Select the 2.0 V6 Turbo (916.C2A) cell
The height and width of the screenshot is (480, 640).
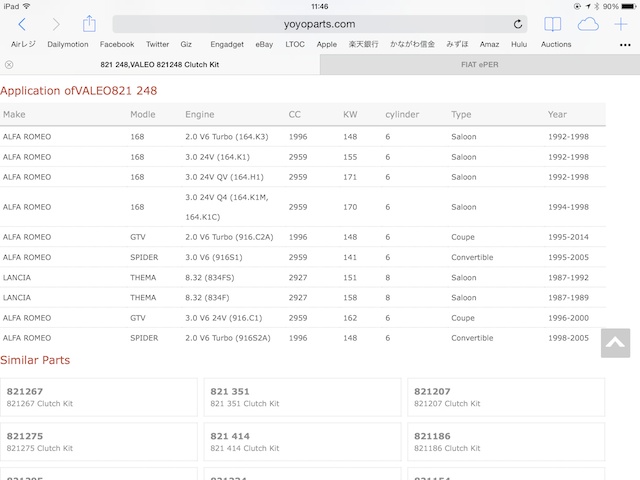click(x=229, y=237)
